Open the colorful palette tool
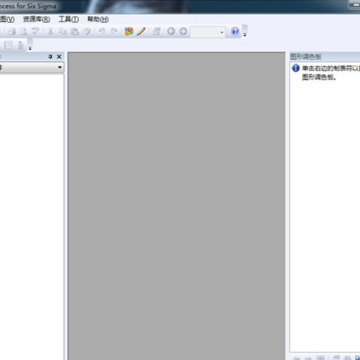The height and width of the screenshot is (360, 360). 129,32
